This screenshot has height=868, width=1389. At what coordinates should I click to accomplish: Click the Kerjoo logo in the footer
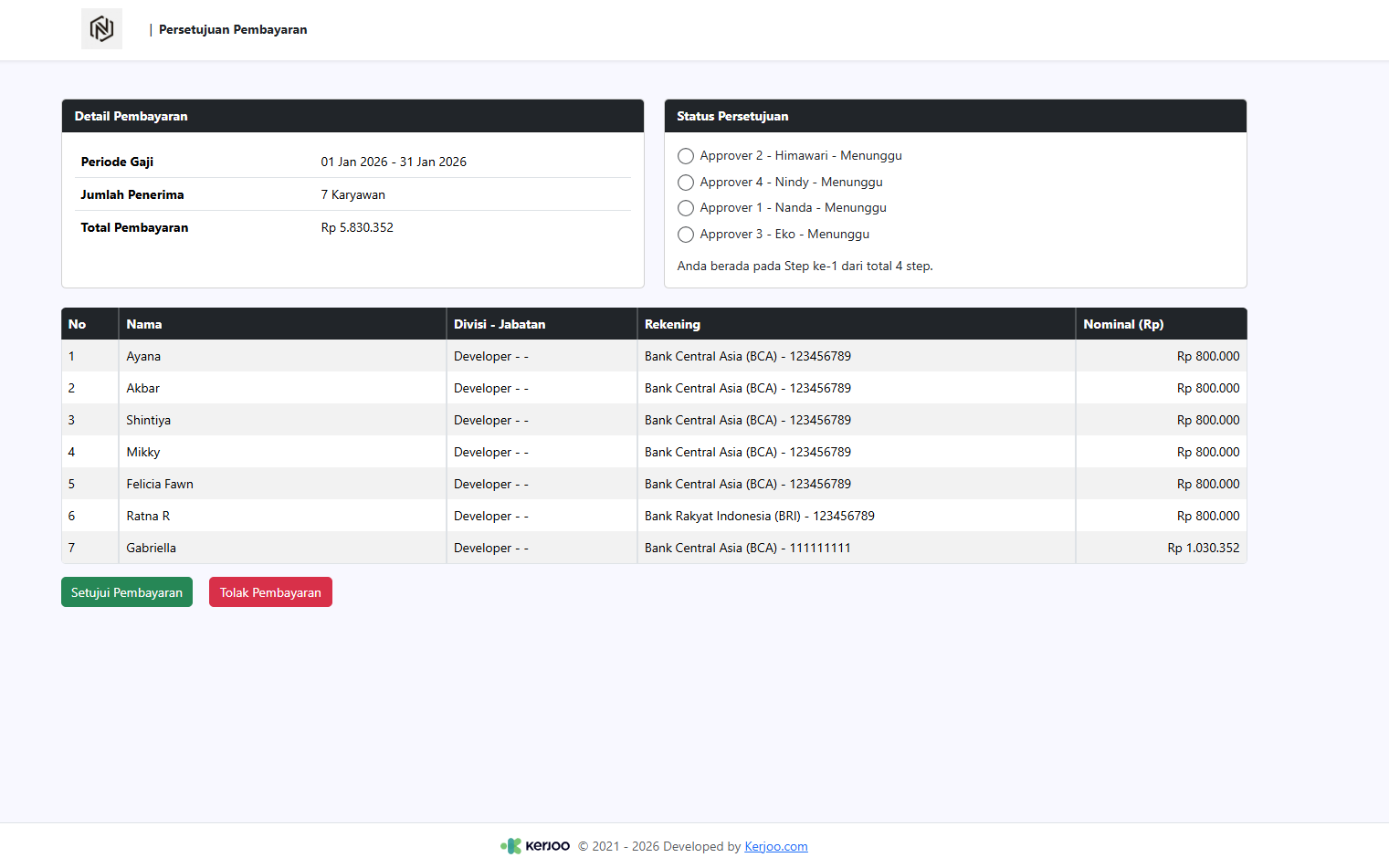[x=535, y=846]
